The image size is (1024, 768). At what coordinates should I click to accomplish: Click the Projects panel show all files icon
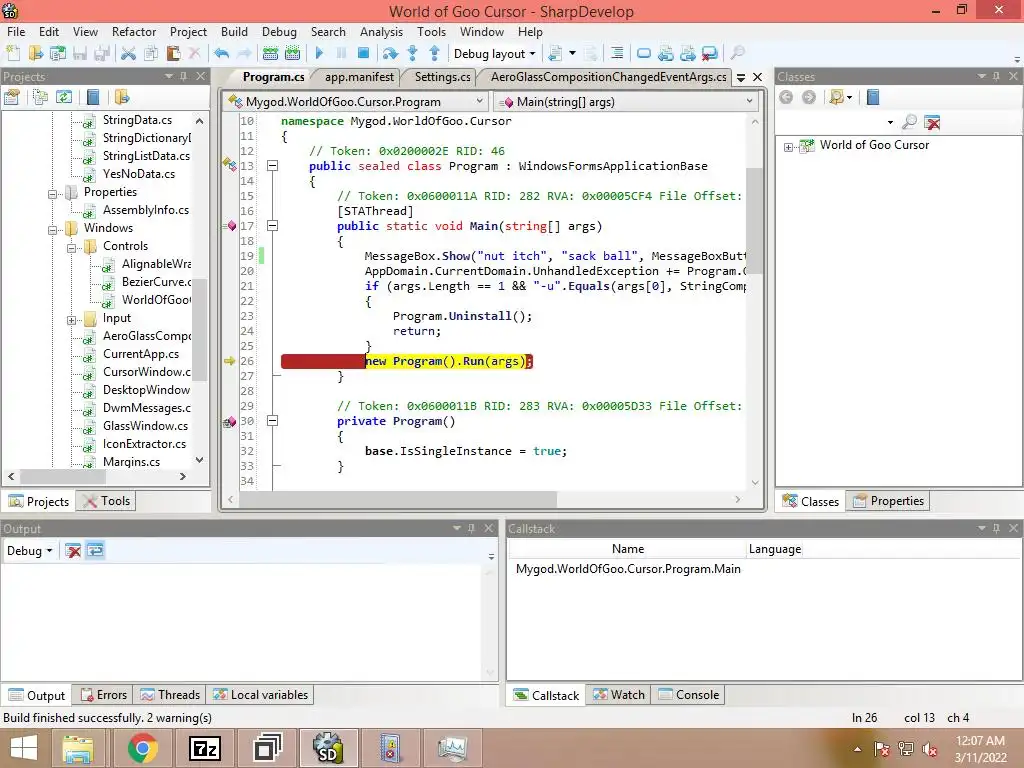tap(40, 97)
